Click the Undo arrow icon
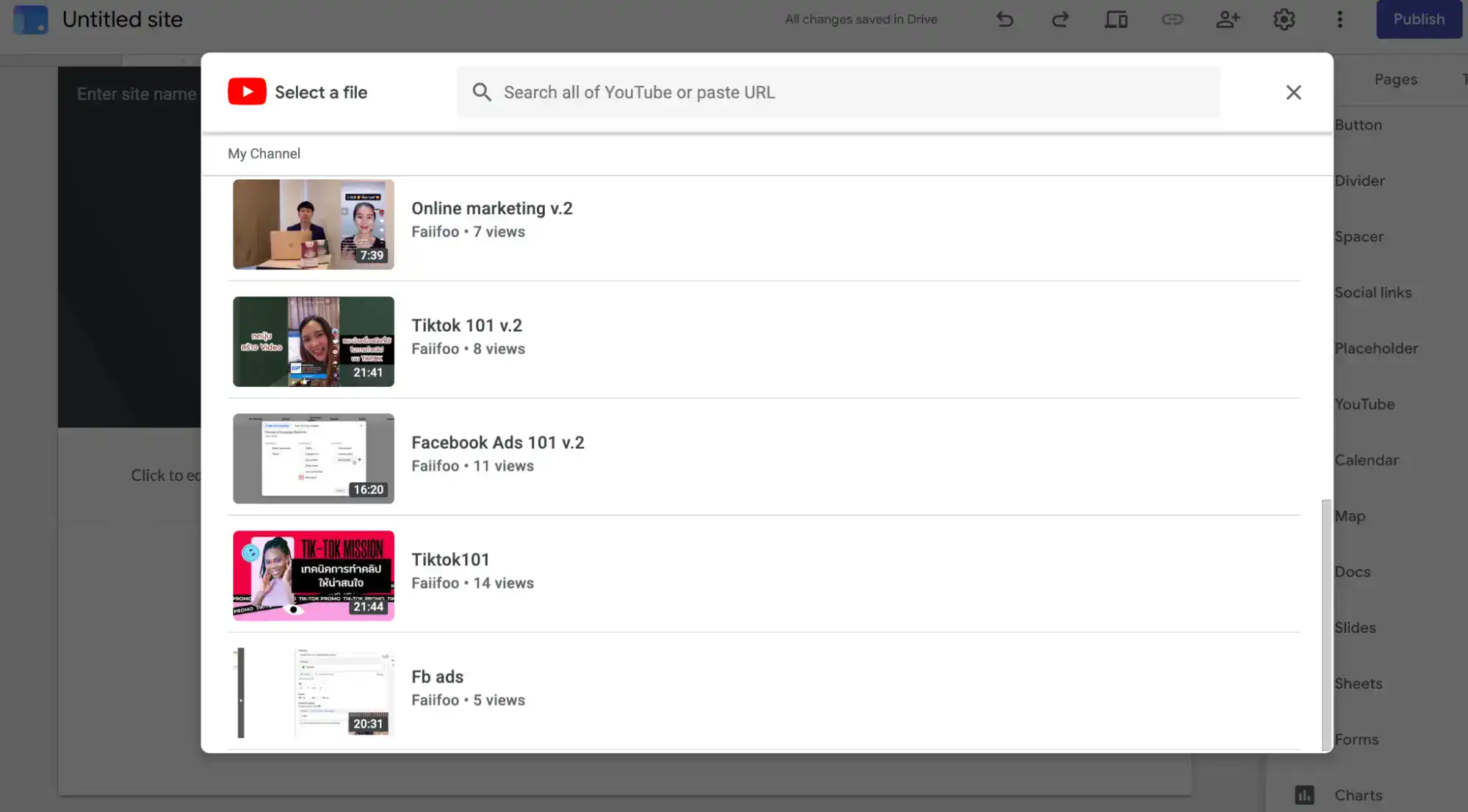Image resolution: width=1468 pixels, height=812 pixels. 1005,19
